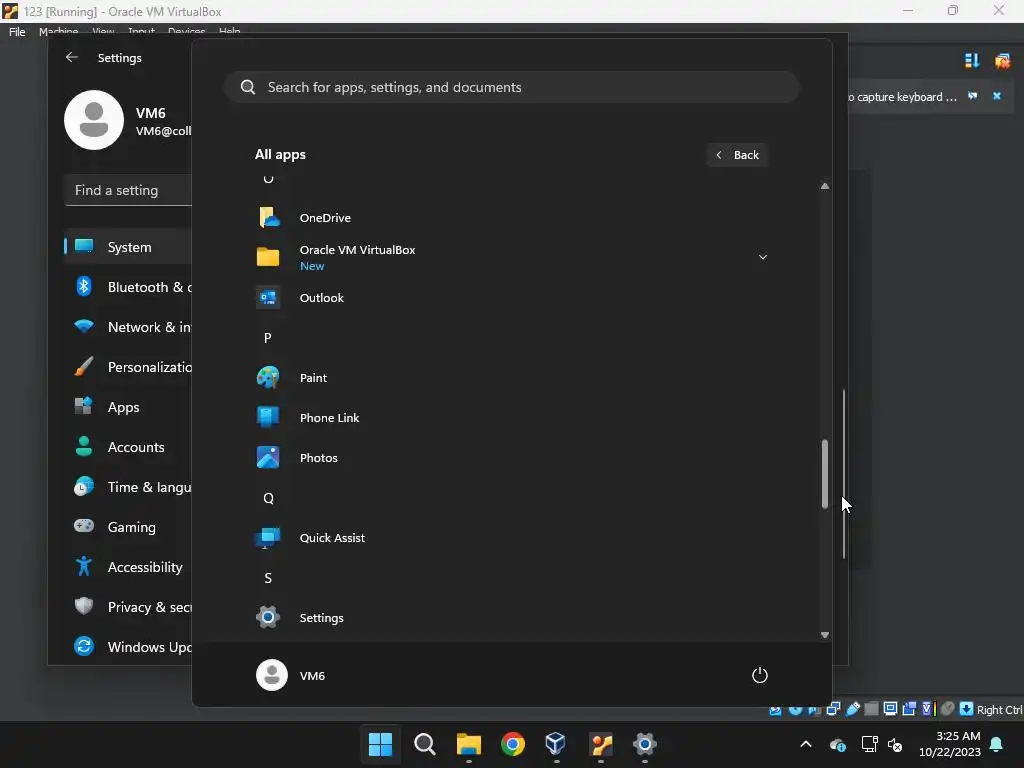Open the network tray icon
This screenshot has width=1024, height=768.
pyautogui.click(x=869, y=744)
